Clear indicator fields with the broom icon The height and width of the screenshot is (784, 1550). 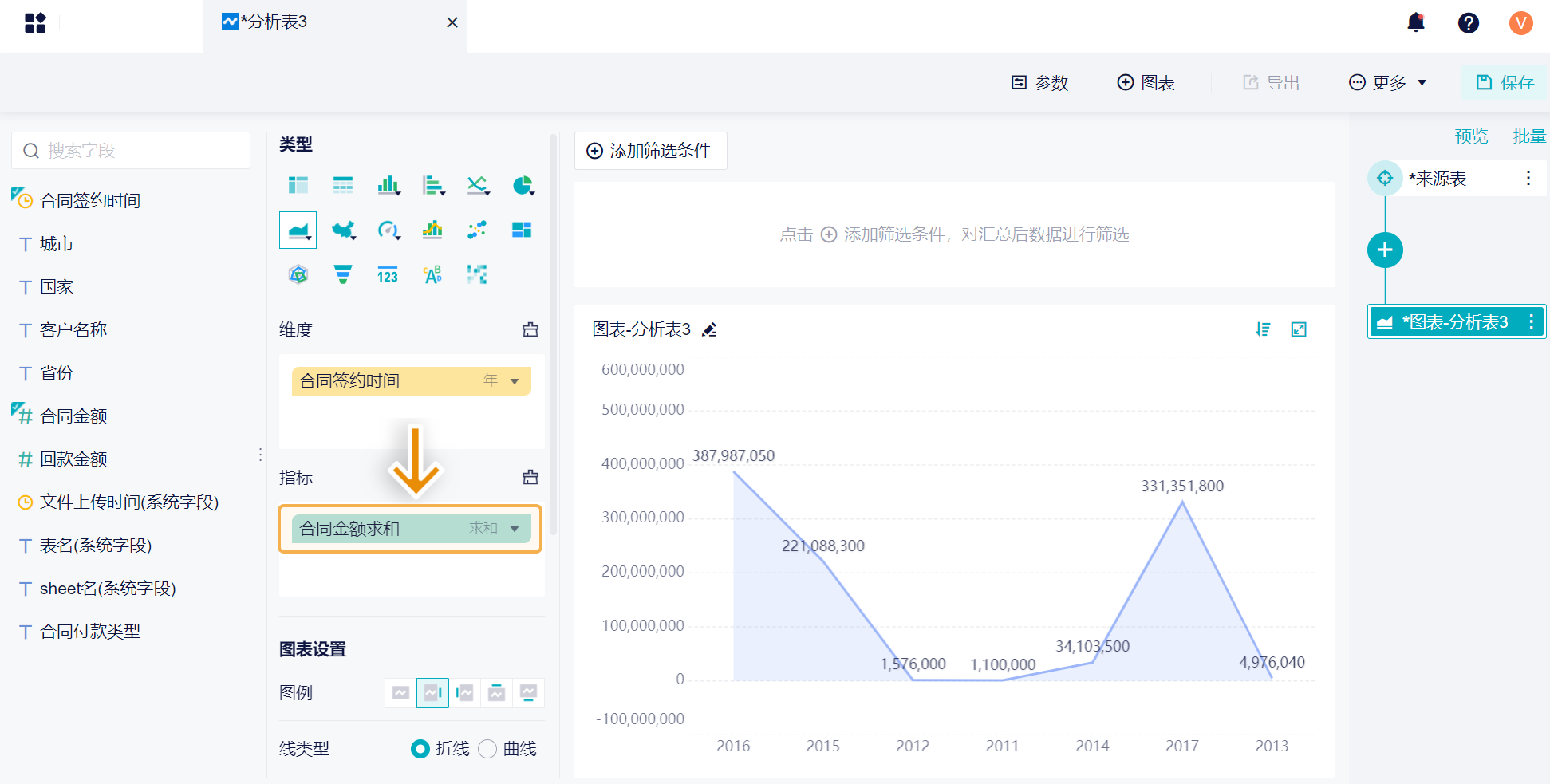point(530,477)
